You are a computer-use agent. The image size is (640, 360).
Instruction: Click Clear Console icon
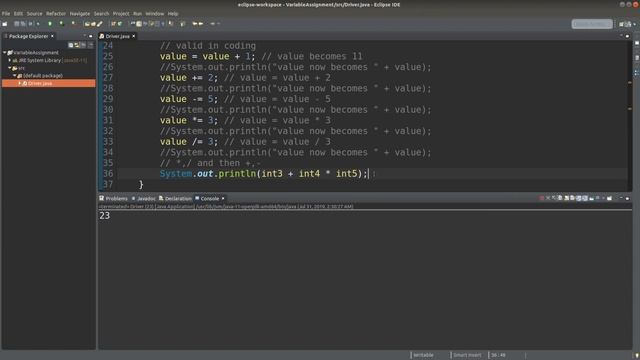560,198
